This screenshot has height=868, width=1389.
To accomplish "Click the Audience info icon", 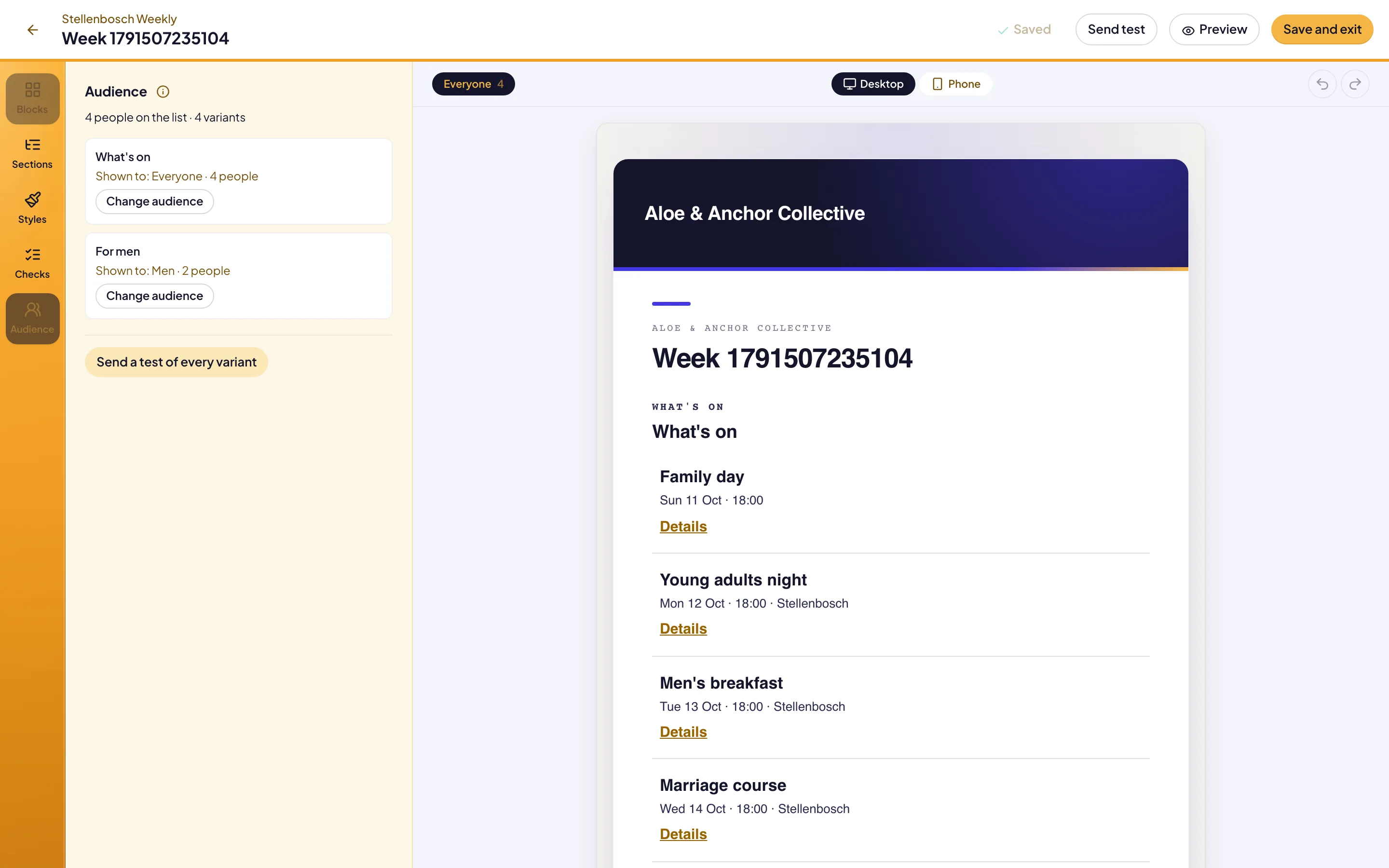I will point(163,92).
